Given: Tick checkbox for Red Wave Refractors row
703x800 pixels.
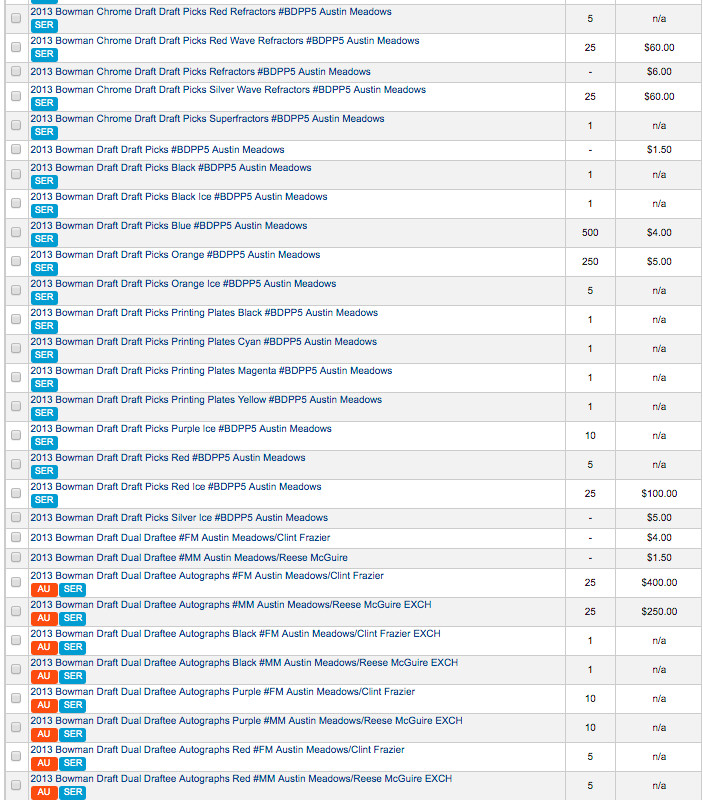Looking at the screenshot, I should click(16, 47).
